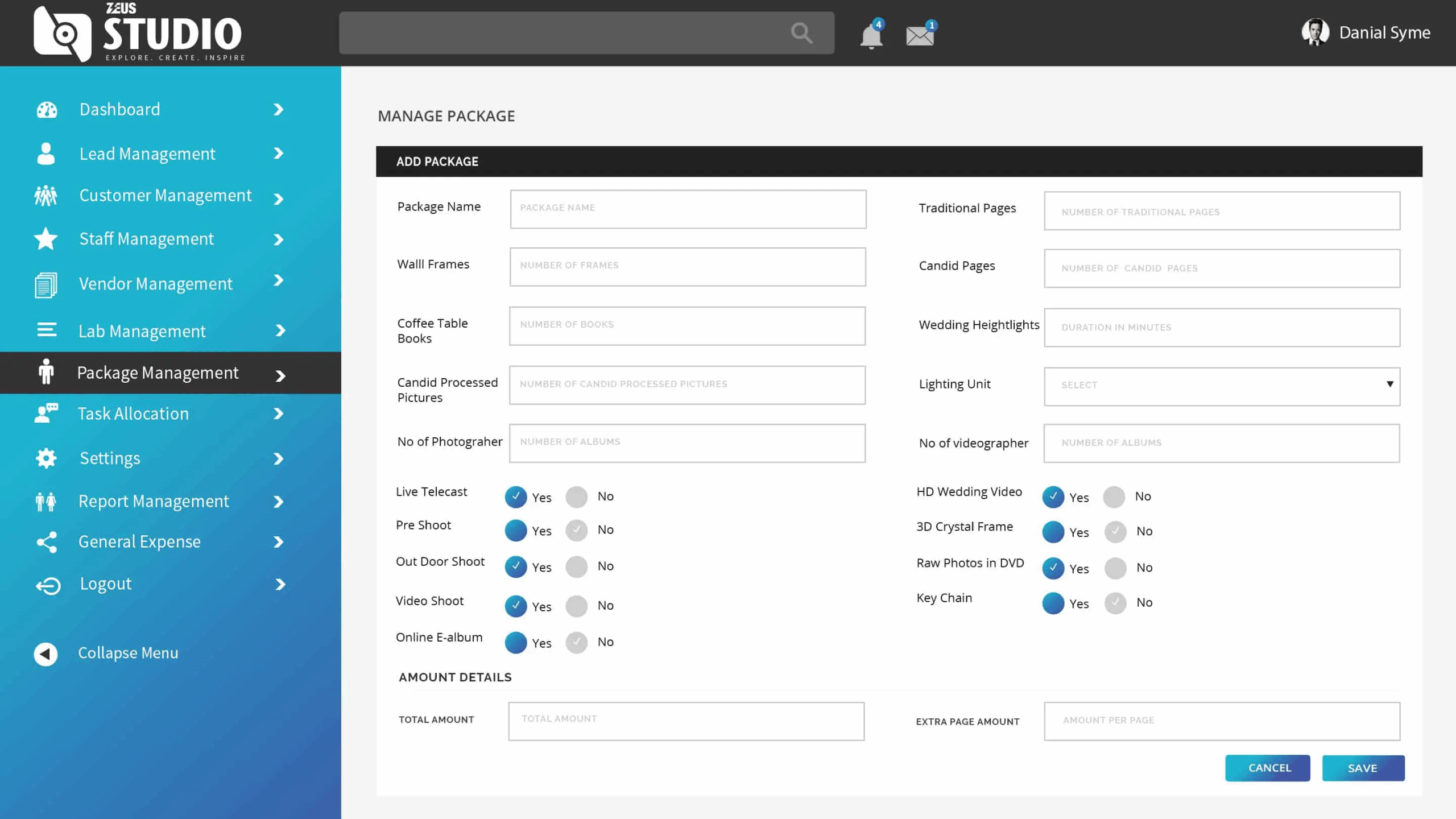Expand the Lead Management chevron
Viewport: 1456px width, 819px height.
[x=278, y=153]
